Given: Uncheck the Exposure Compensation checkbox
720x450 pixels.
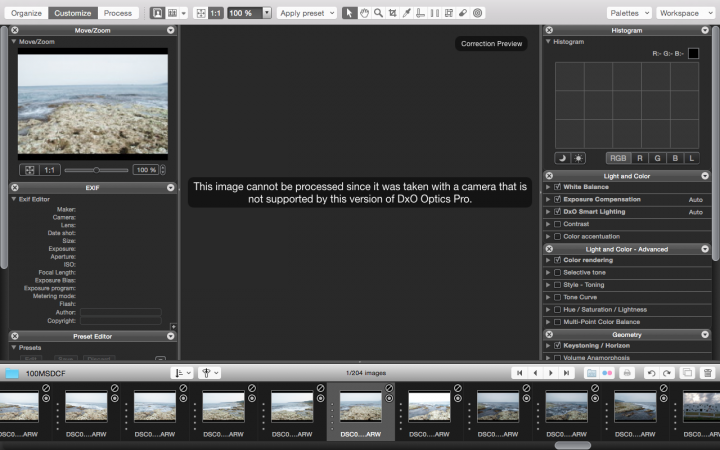Looking at the screenshot, I should (x=557, y=199).
